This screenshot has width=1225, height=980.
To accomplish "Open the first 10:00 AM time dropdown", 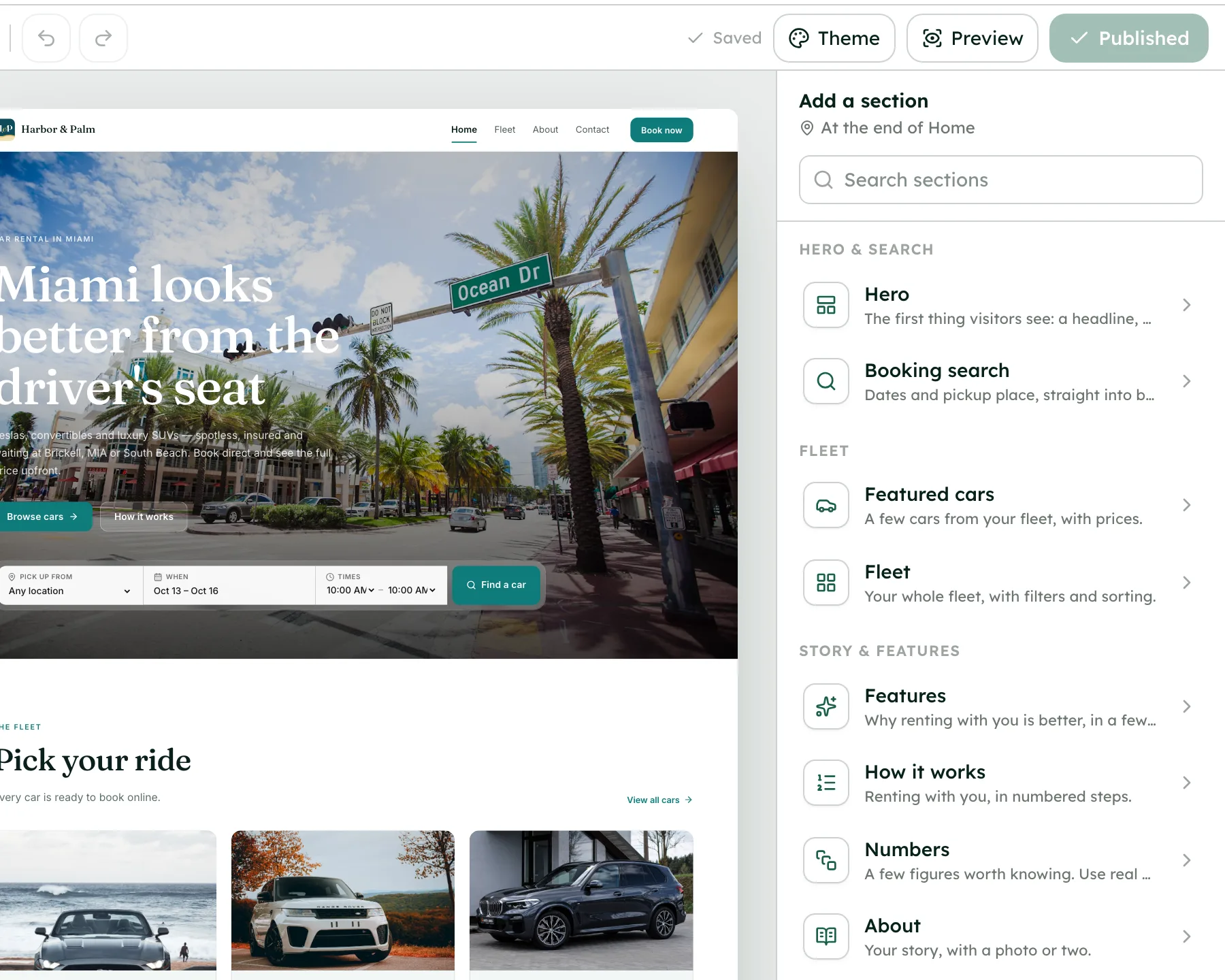I will (x=350, y=590).
